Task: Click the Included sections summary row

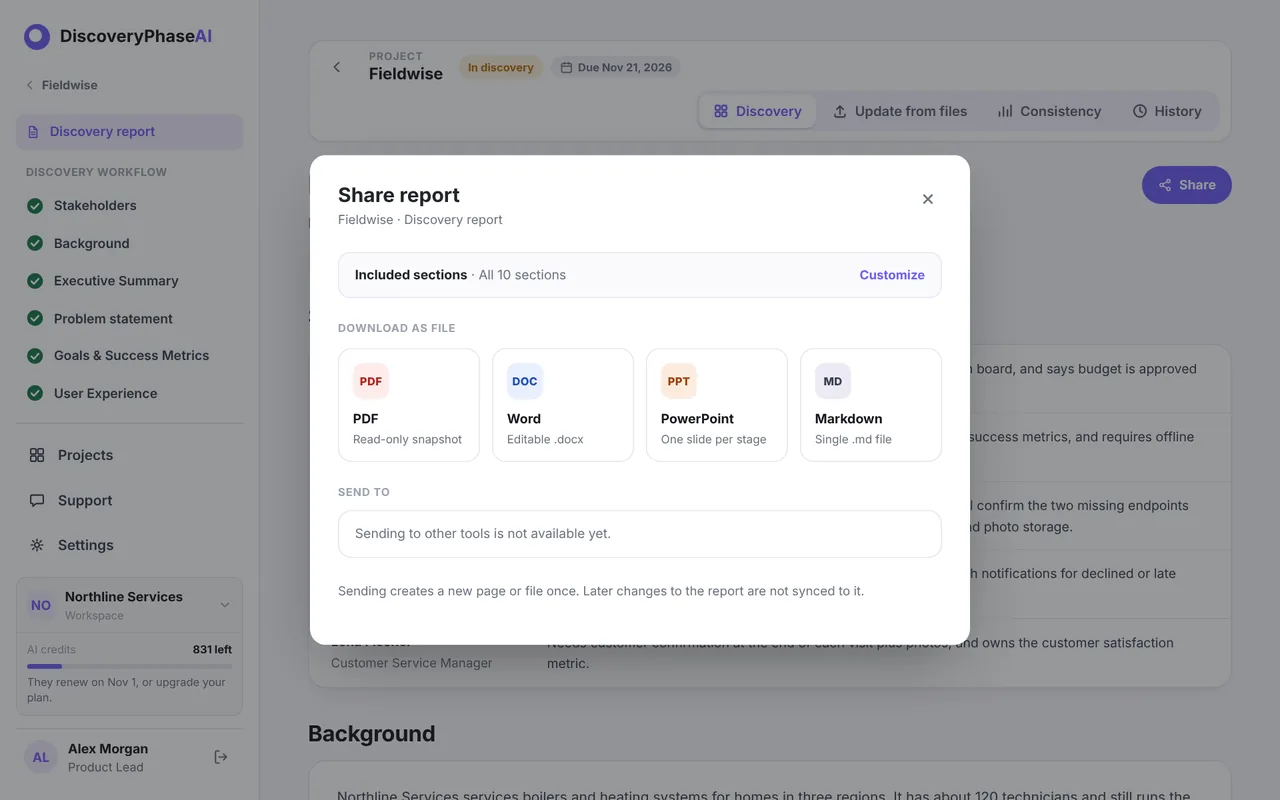Action: (x=640, y=275)
